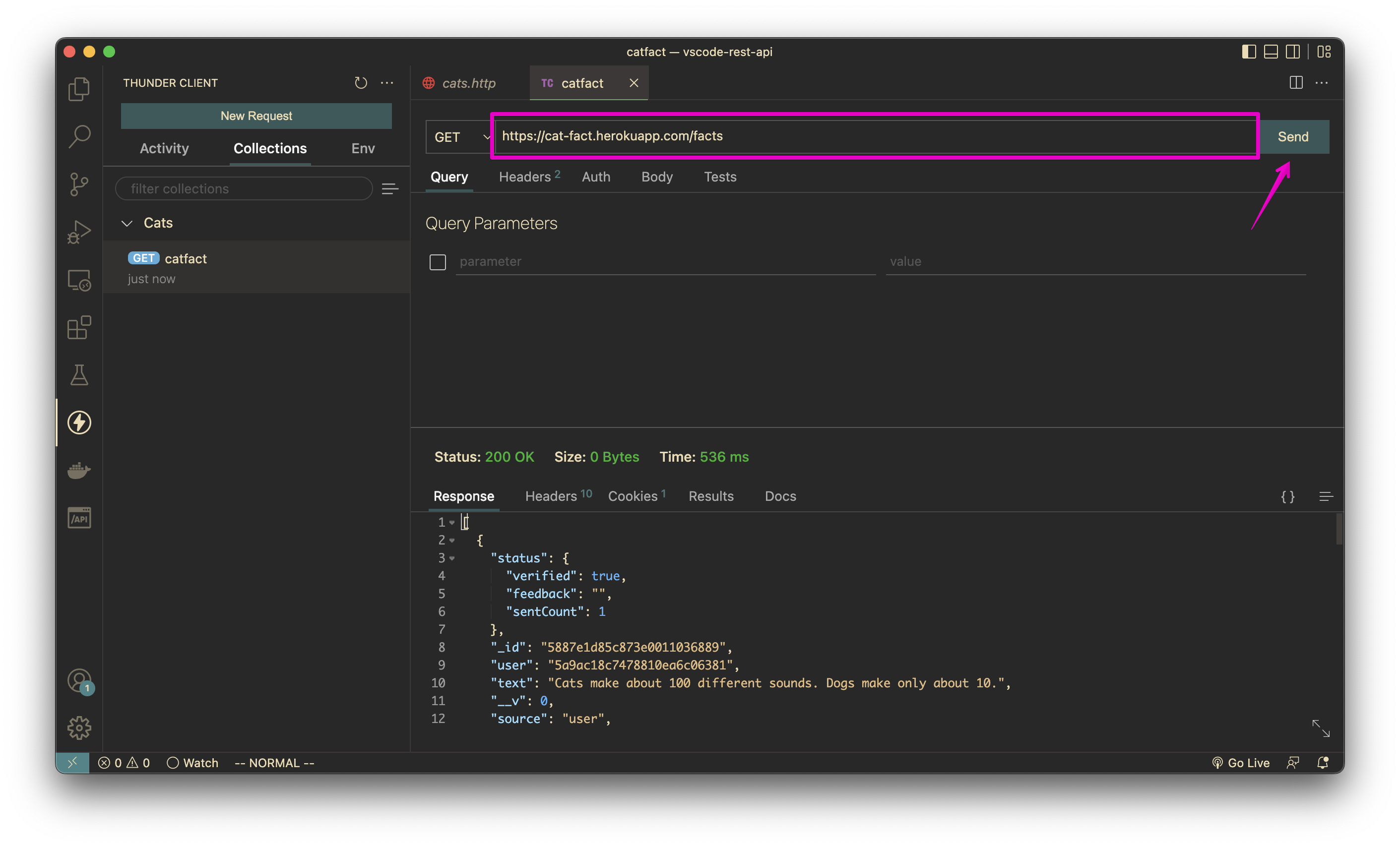Screen dimensions: 1400x847
Task: Click the New Request button
Action: 256,116
